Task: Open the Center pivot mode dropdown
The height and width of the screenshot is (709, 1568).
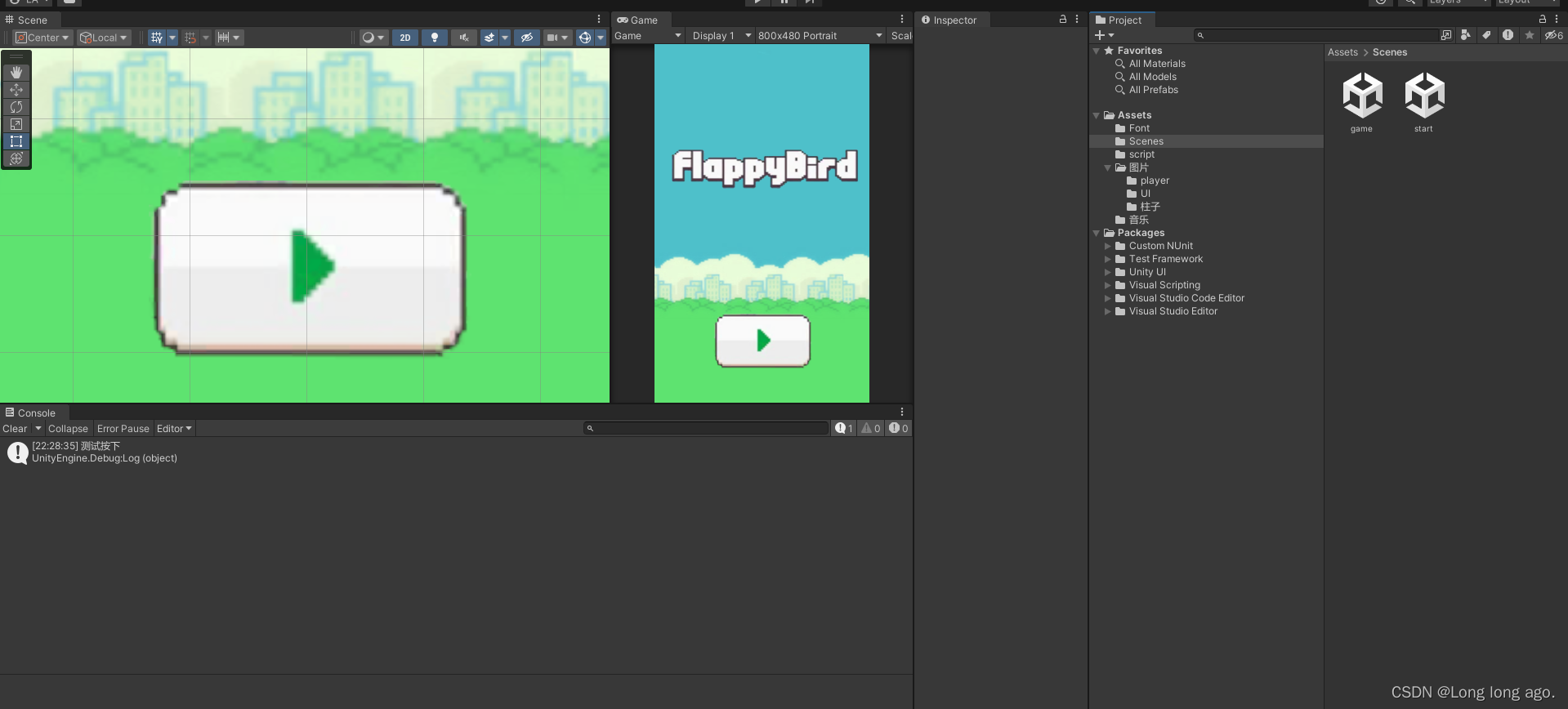Action: coord(43,38)
